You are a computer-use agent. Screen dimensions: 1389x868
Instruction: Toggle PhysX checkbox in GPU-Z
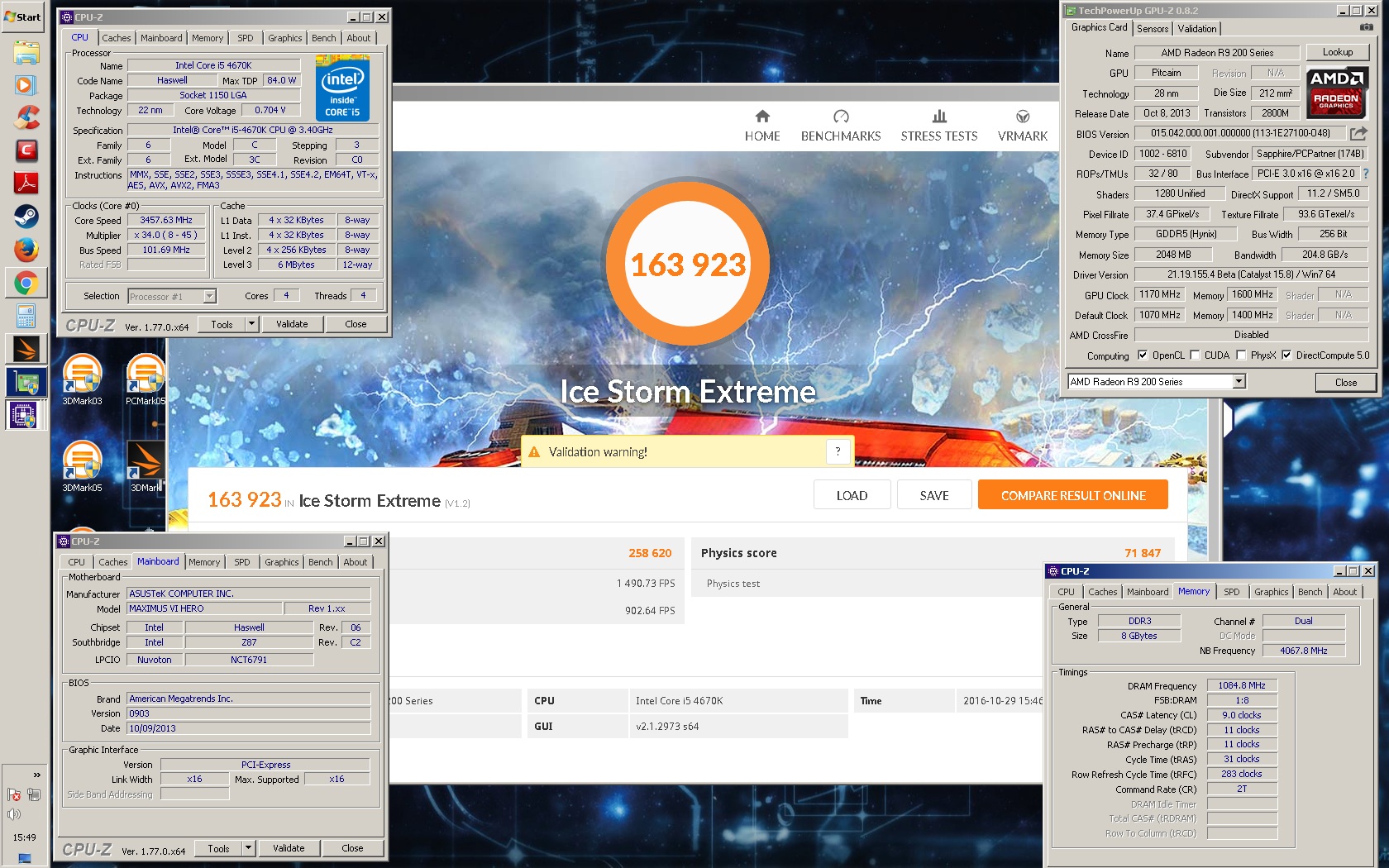[x=1241, y=355]
